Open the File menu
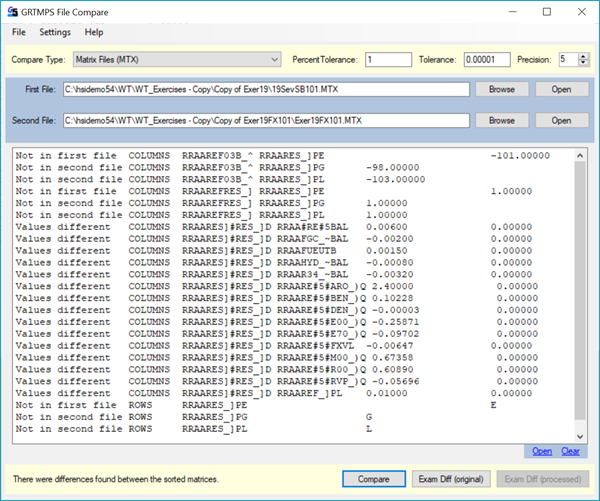Screen dimensions: 600x501 (x=19, y=33)
